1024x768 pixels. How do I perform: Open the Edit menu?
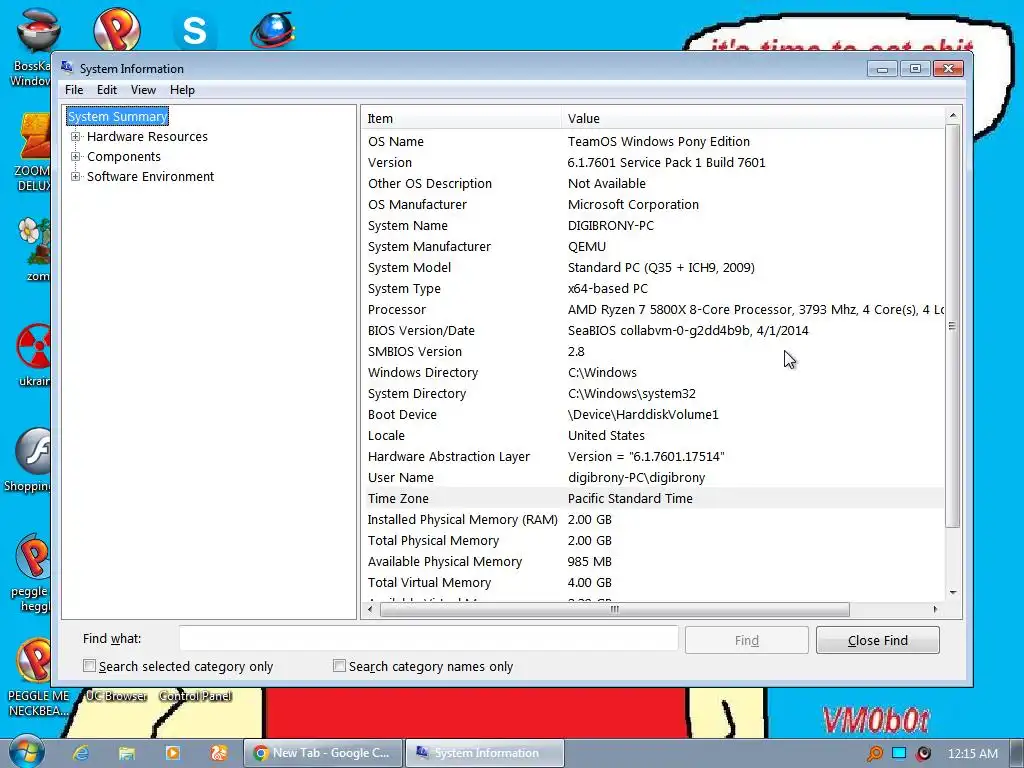pyautogui.click(x=106, y=90)
